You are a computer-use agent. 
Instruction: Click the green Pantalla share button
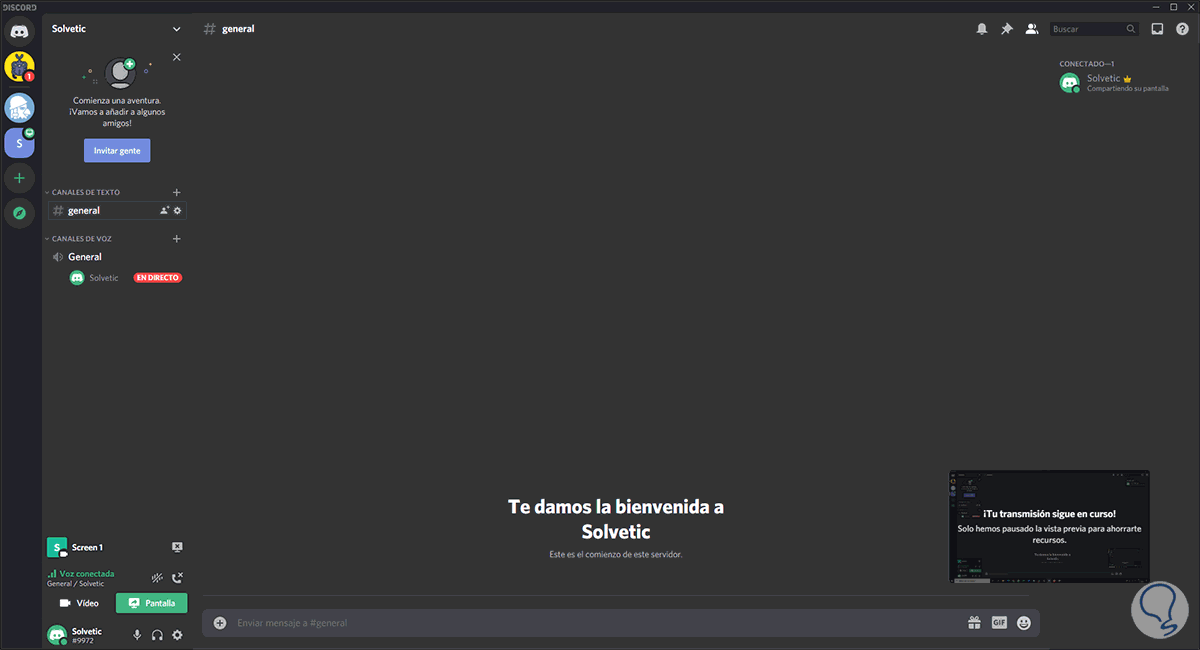click(x=152, y=603)
